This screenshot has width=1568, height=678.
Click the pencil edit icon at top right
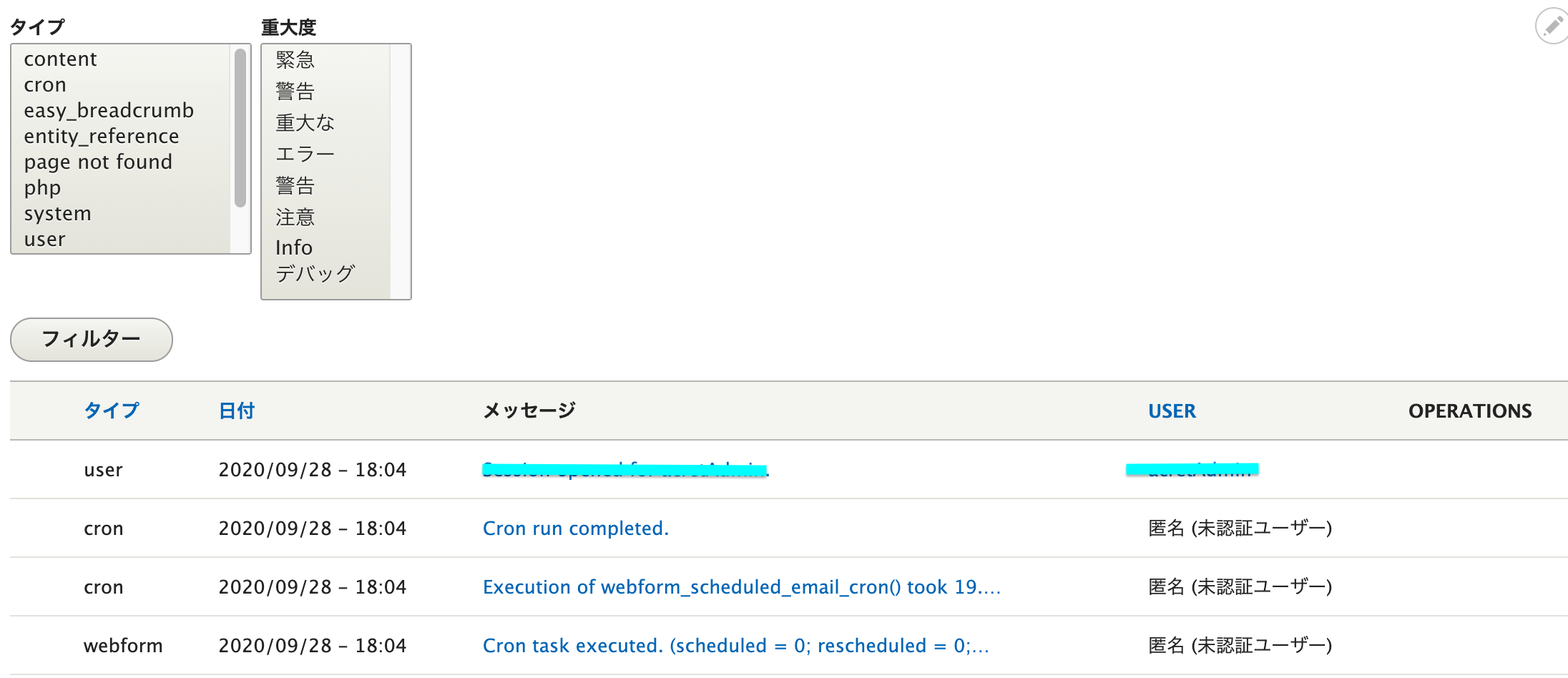(1552, 26)
